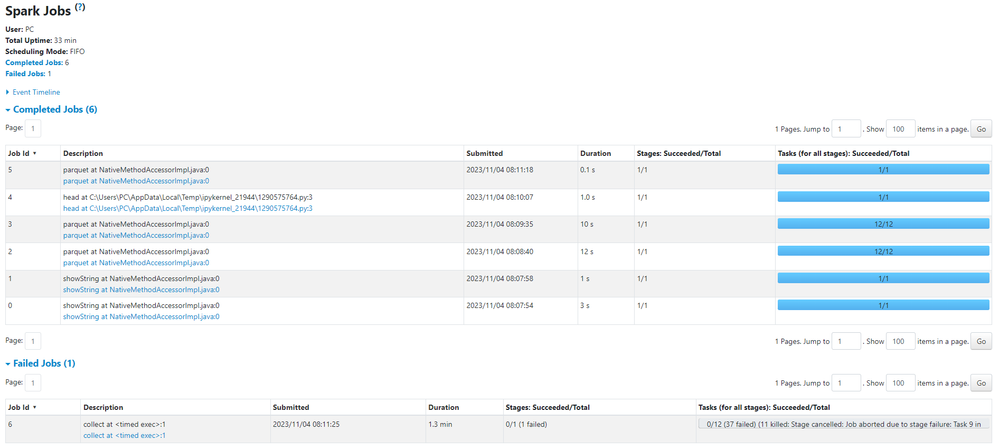Image resolution: width=999 pixels, height=447 pixels.
Task: Open job 4 head at pykernel link
Action: (187, 208)
